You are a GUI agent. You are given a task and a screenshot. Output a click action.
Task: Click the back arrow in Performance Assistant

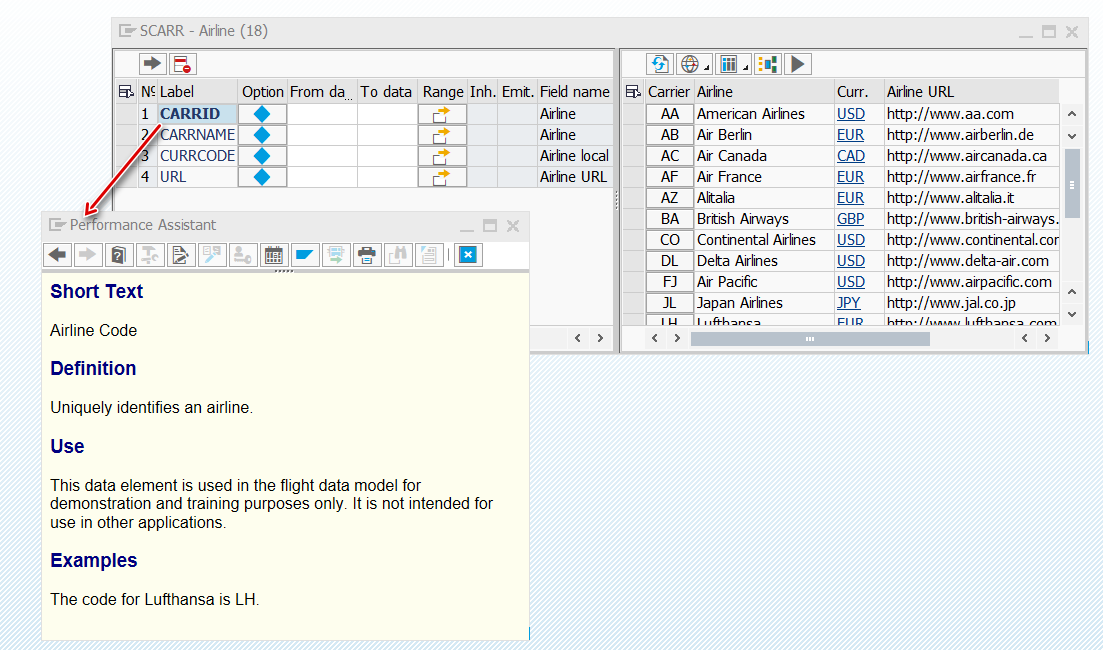point(58,255)
